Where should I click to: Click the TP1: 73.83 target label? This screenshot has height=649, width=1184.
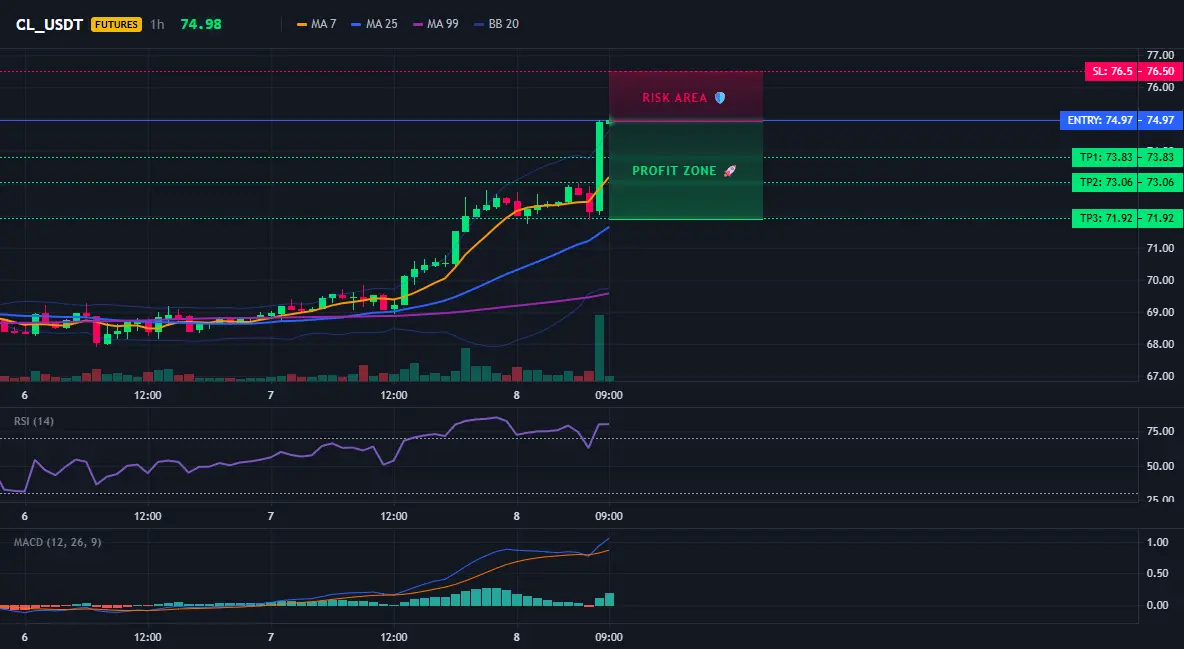1105,157
